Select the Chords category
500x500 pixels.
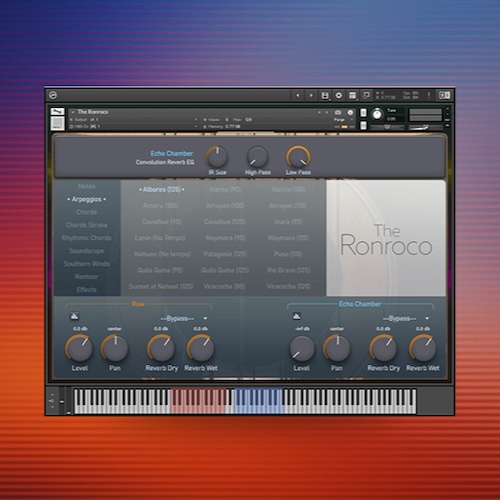pyautogui.click(x=87, y=212)
